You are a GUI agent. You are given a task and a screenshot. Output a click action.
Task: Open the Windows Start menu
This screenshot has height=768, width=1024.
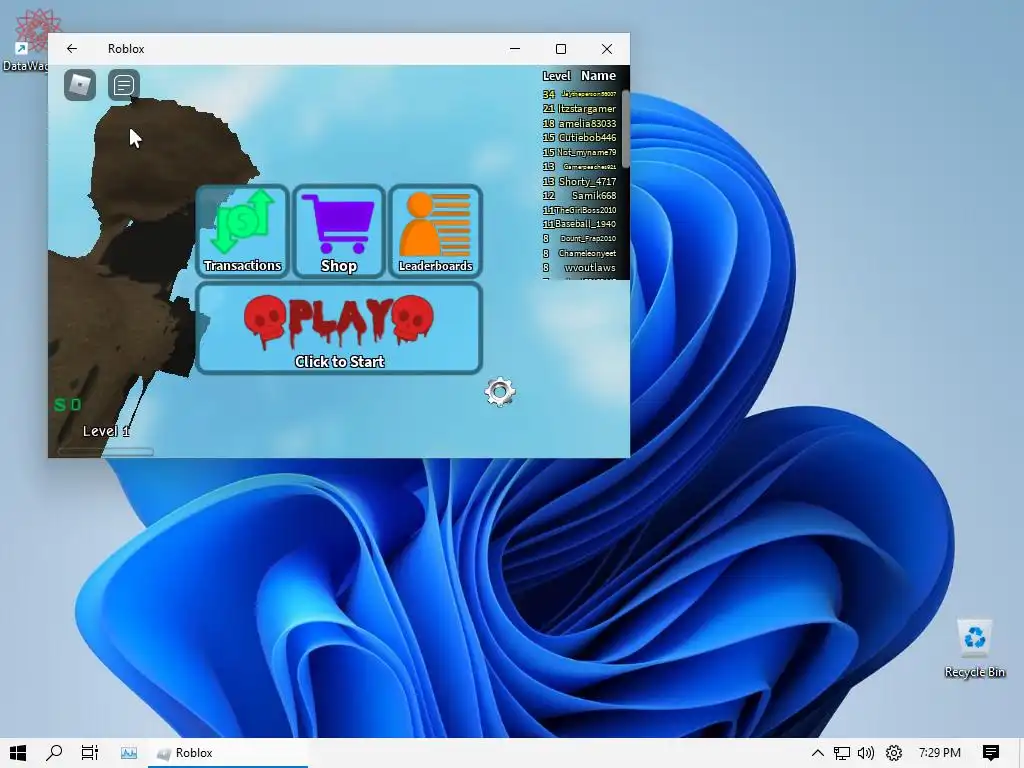(18, 753)
